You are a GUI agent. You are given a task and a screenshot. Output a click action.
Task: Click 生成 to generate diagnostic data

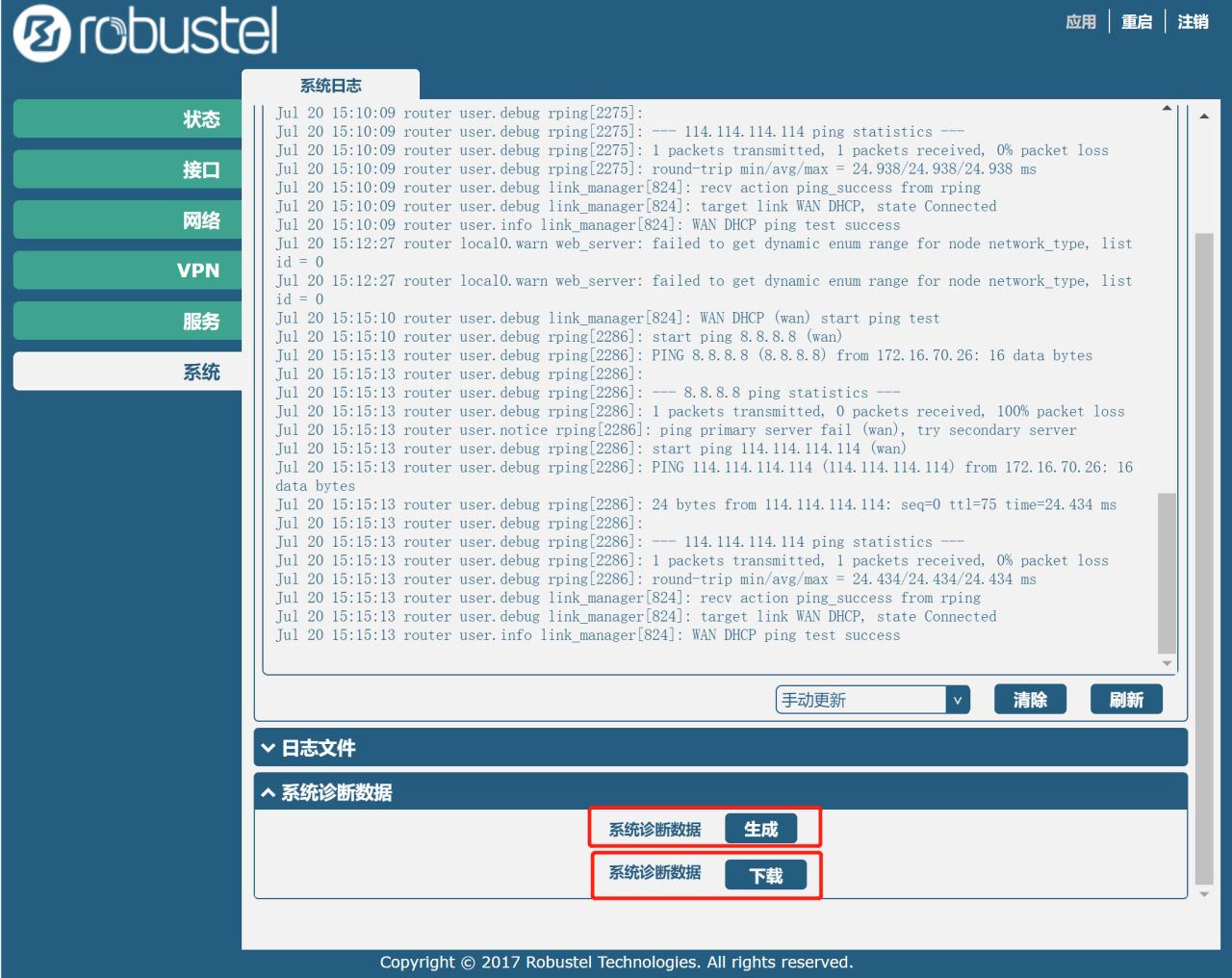pyautogui.click(x=760, y=829)
